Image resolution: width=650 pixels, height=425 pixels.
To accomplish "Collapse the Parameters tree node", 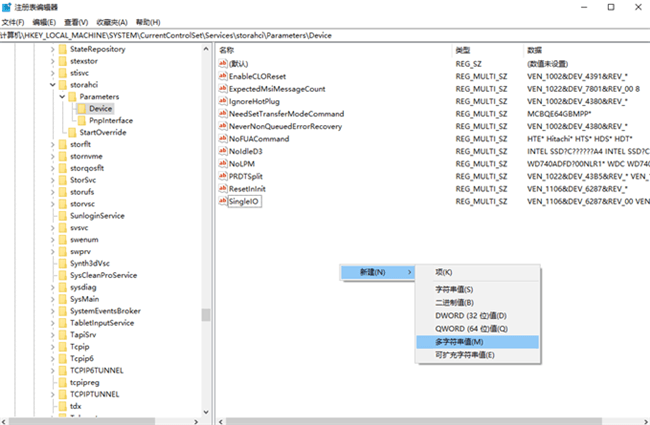I will pos(62,97).
